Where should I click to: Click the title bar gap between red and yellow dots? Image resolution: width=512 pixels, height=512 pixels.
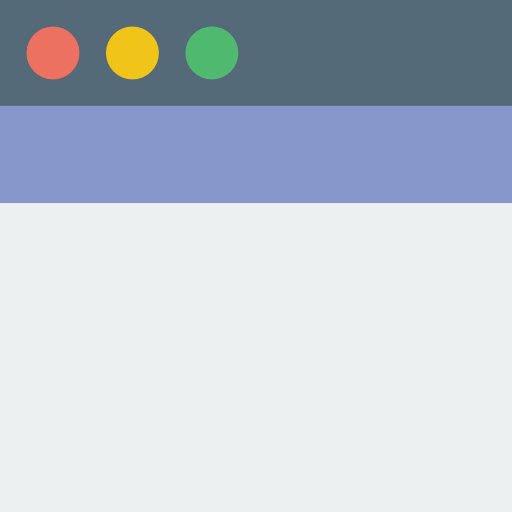[x=93, y=53]
